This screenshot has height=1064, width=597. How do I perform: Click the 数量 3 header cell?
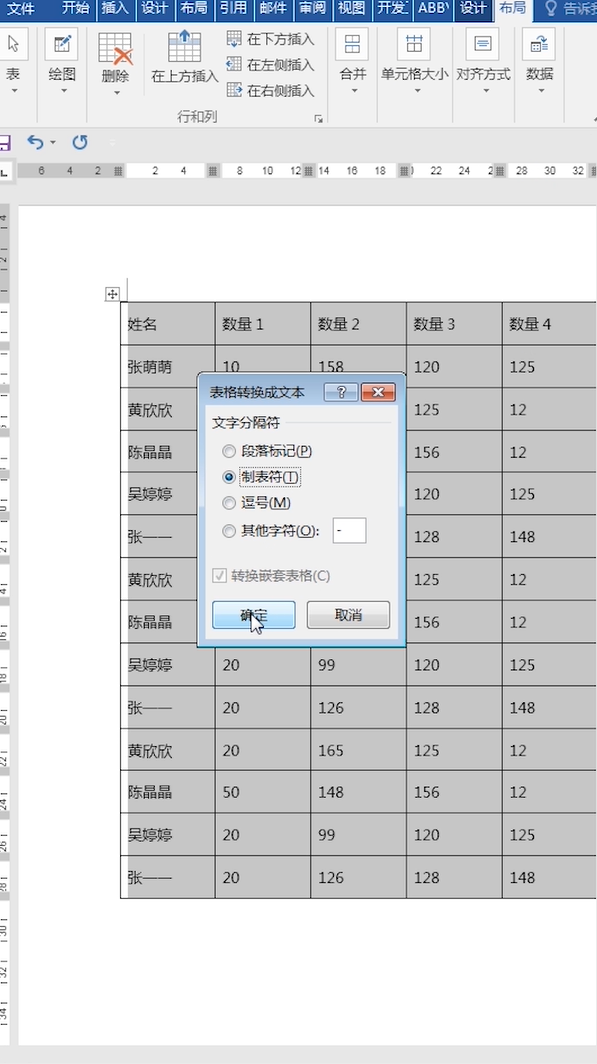[455, 324]
